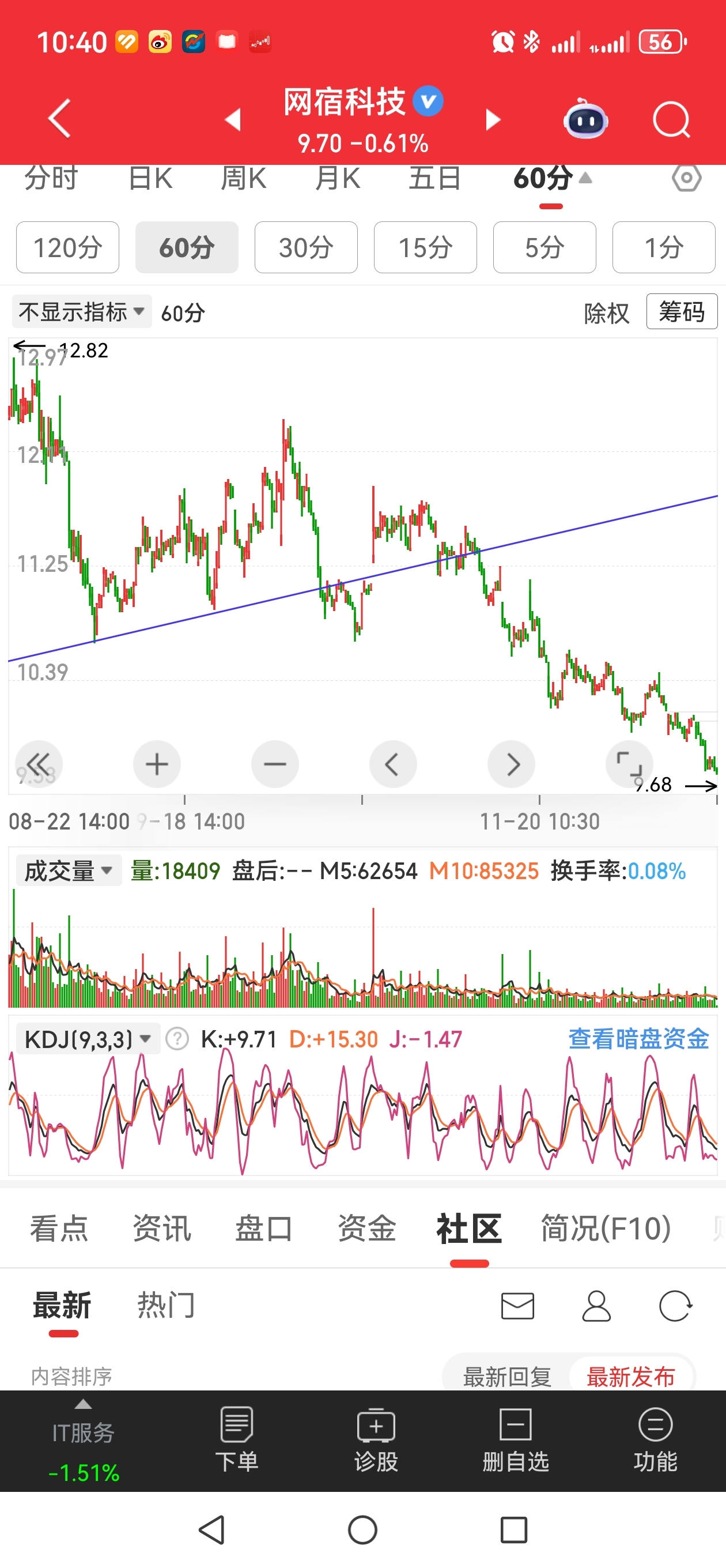The image size is (726, 1568).
Task: Tap 查看暗盘资金 link
Action: 638,1039
